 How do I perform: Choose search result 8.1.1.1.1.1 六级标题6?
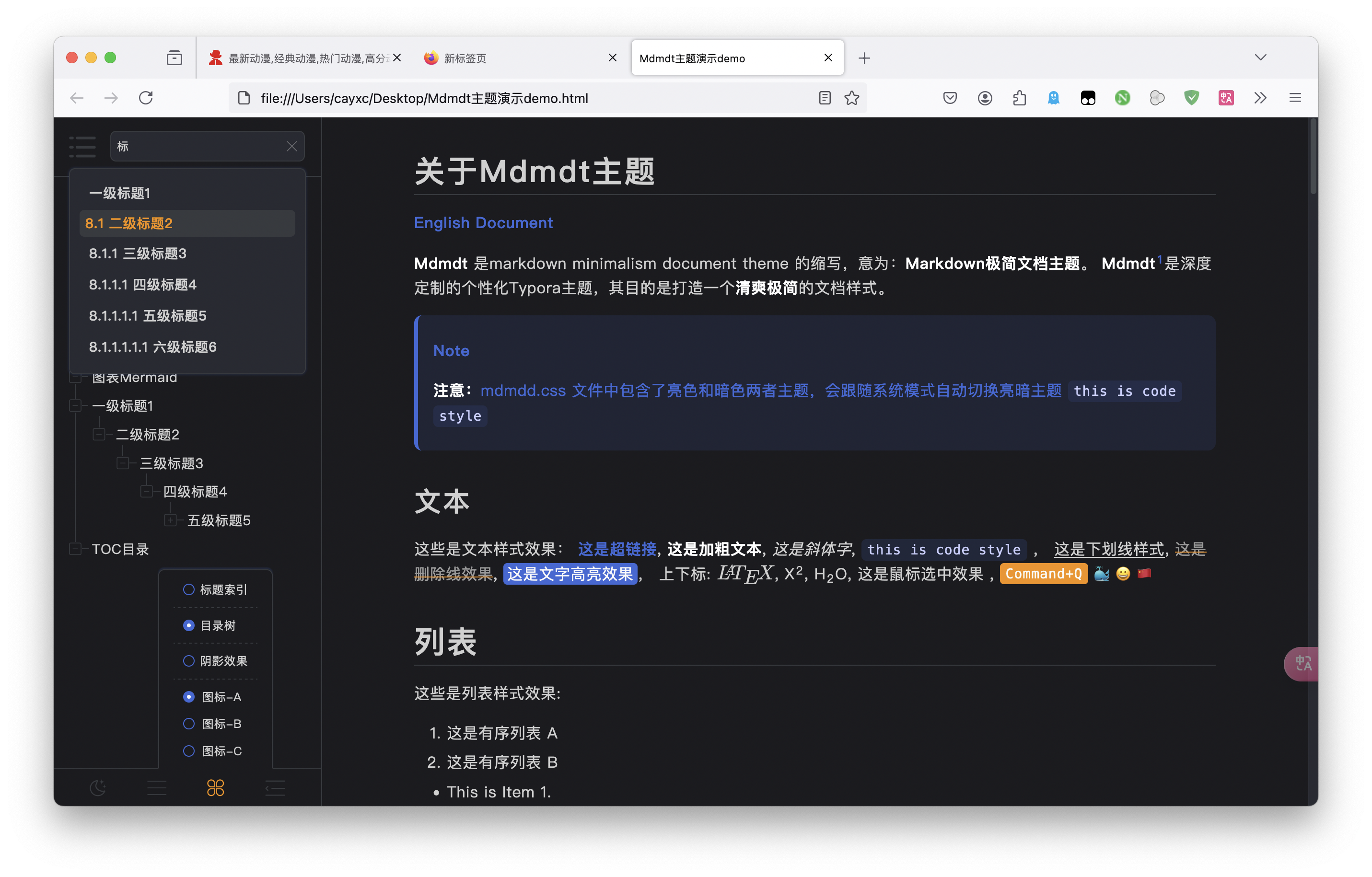coord(187,346)
